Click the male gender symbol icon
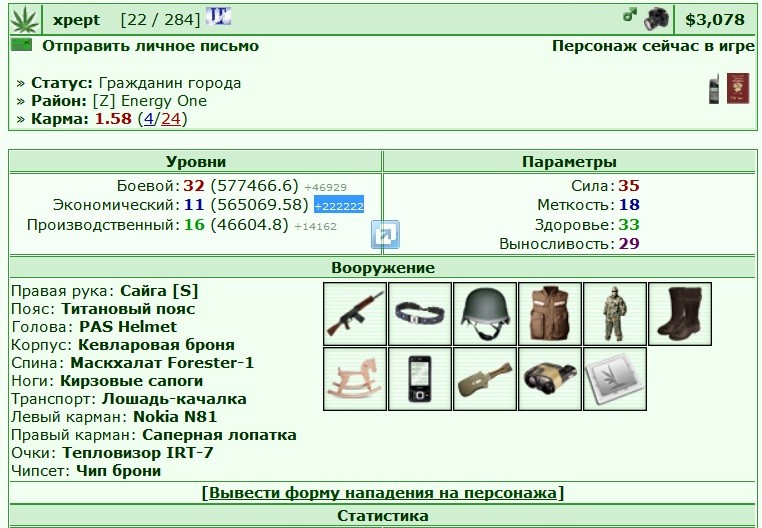The height and width of the screenshot is (528, 762). click(630, 16)
